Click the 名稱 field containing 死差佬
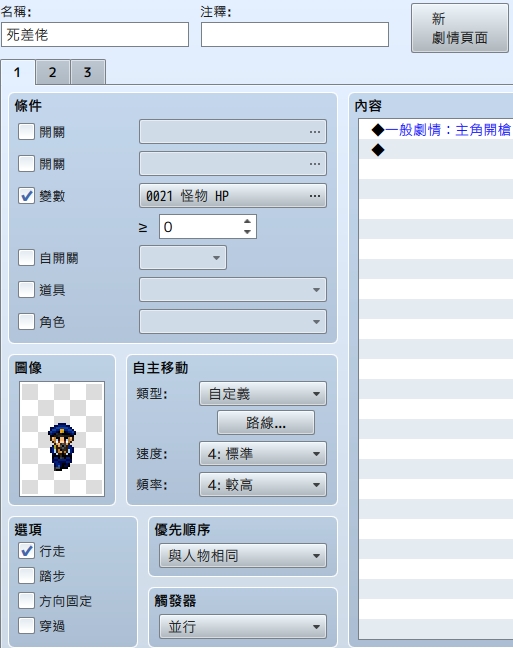 point(95,35)
